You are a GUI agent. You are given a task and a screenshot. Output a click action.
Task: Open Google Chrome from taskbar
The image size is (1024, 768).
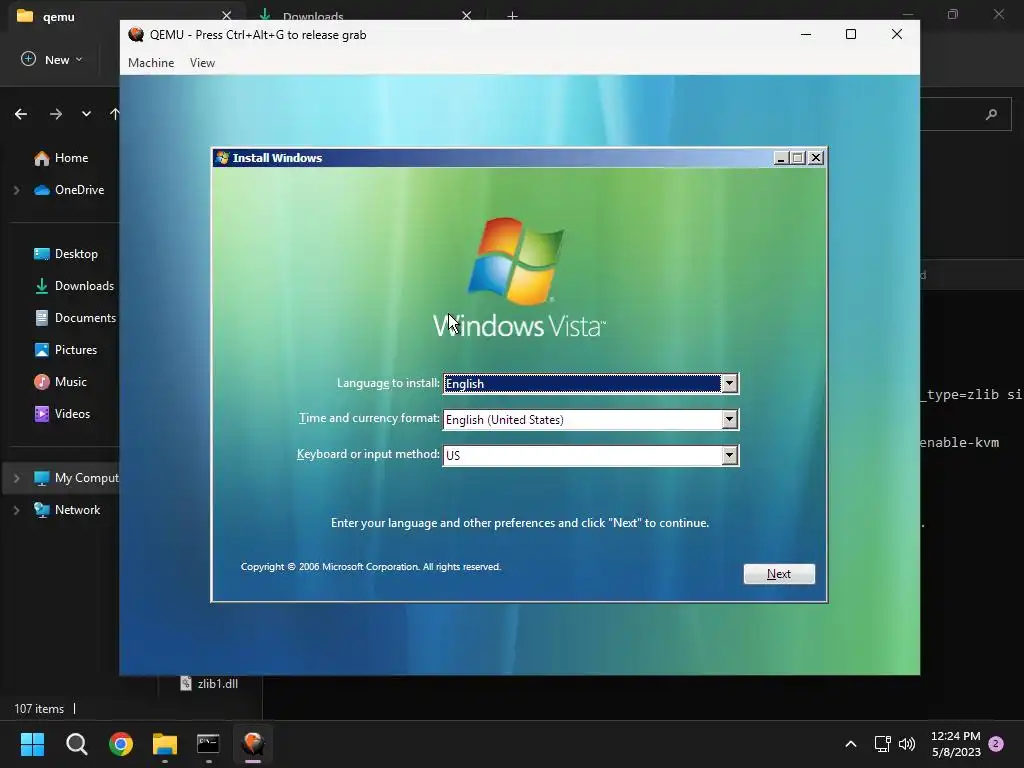click(x=121, y=744)
